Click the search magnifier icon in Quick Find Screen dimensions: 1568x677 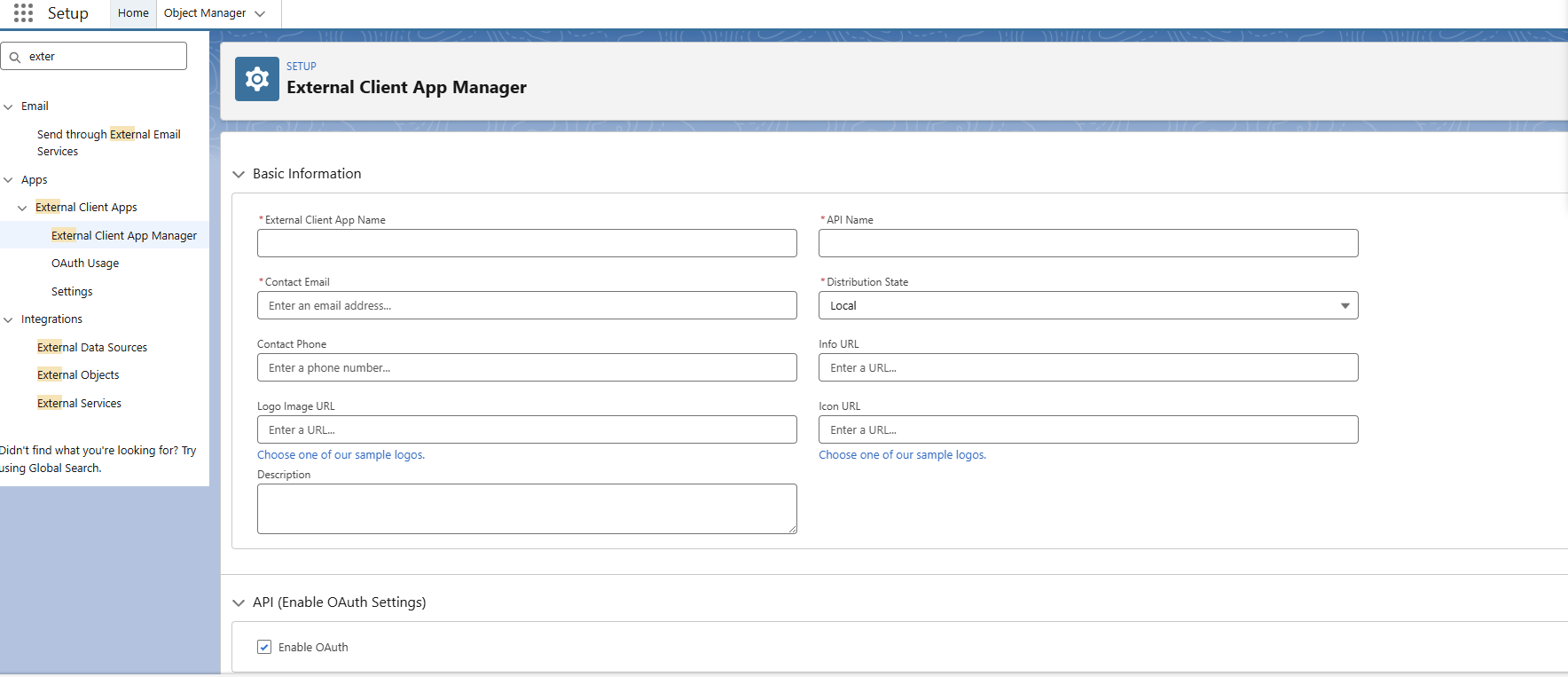(15, 57)
